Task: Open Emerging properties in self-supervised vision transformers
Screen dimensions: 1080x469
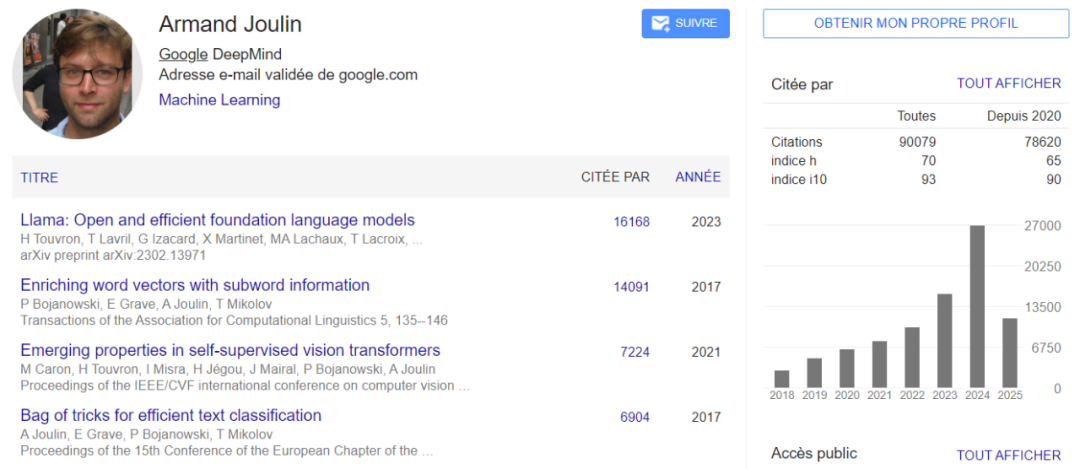Action: (230, 350)
